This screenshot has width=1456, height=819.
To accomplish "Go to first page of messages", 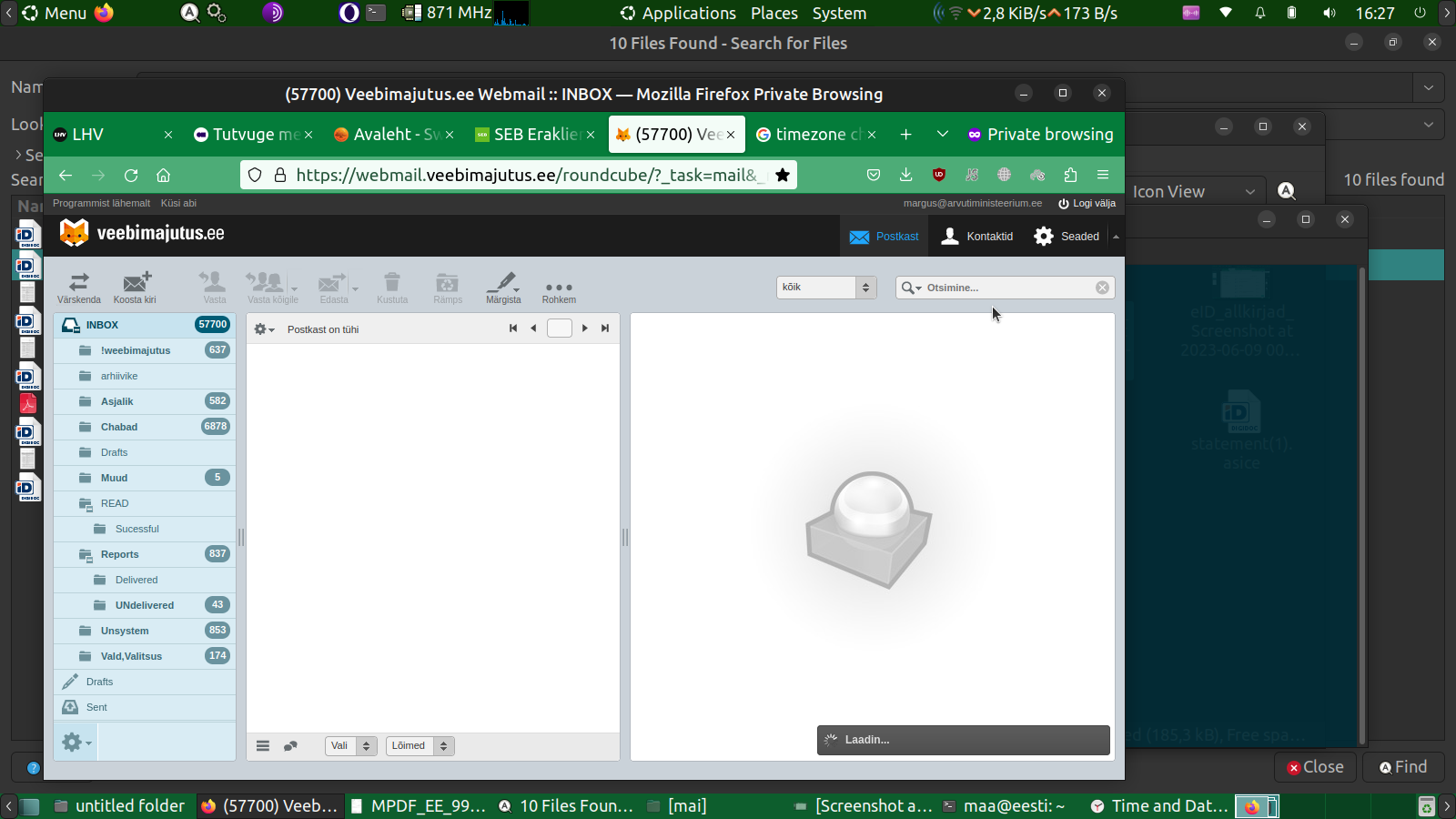I will coord(513,329).
